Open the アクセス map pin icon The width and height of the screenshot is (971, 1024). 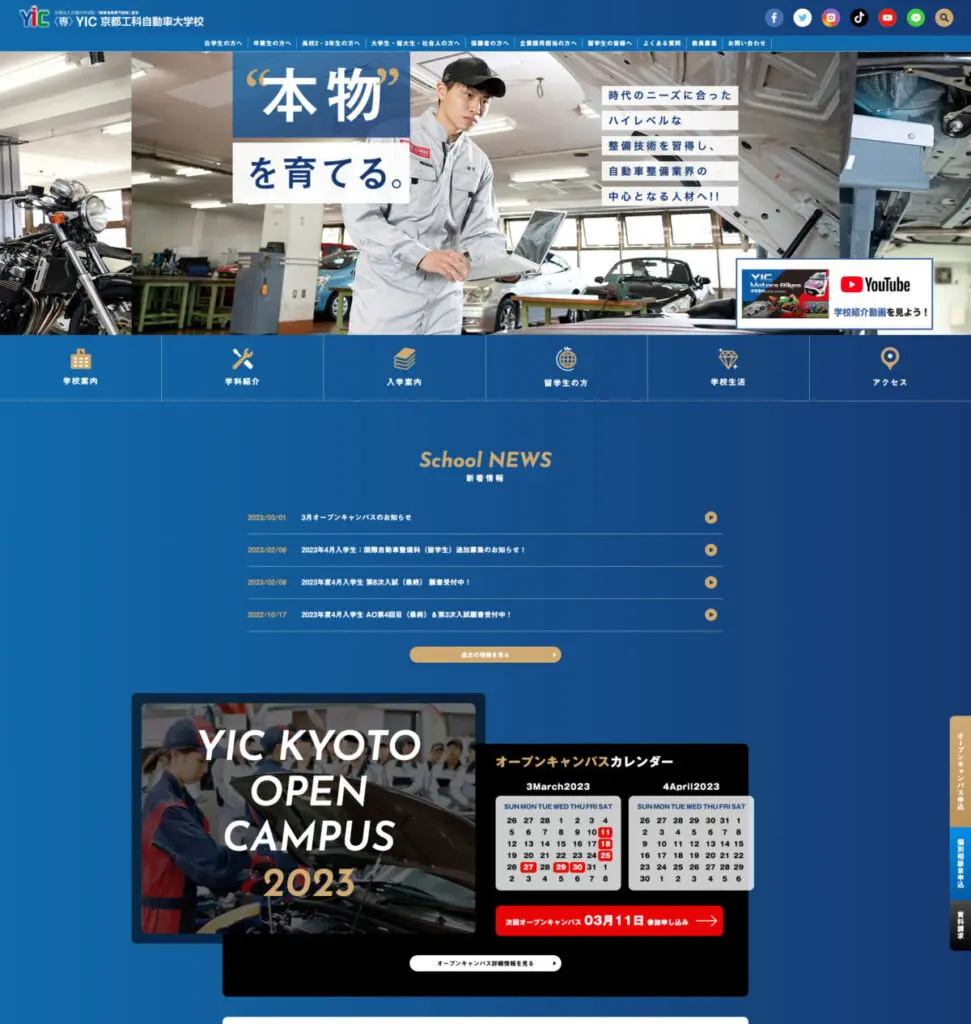coord(889,359)
